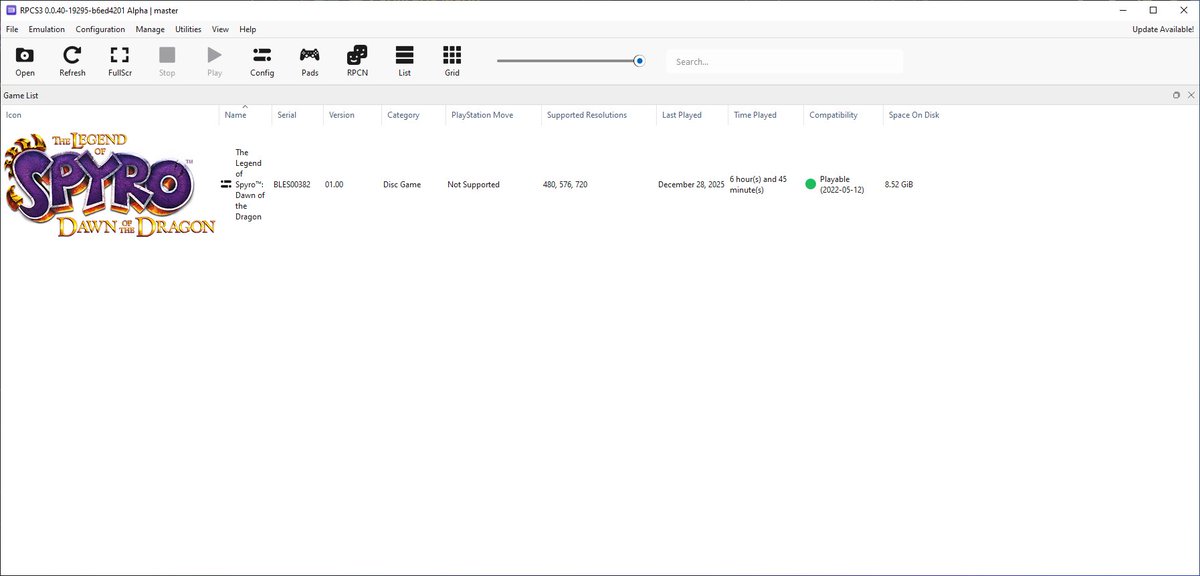1200x576 pixels.
Task: Float the Game List panel
Action: point(1176,95)
